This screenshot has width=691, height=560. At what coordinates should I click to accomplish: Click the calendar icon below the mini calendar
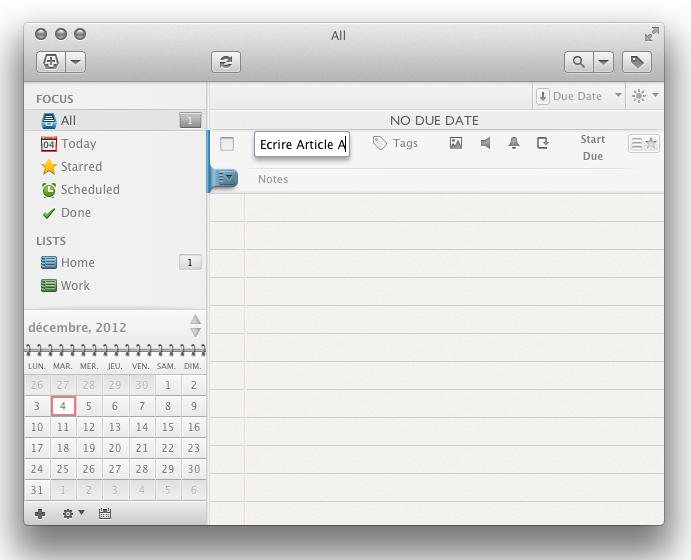click(105, 513)
